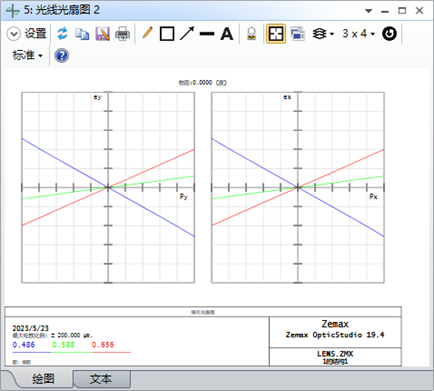The image size is (434, 391).
Task: Click the clone window icon
Action: coord(298,34)
